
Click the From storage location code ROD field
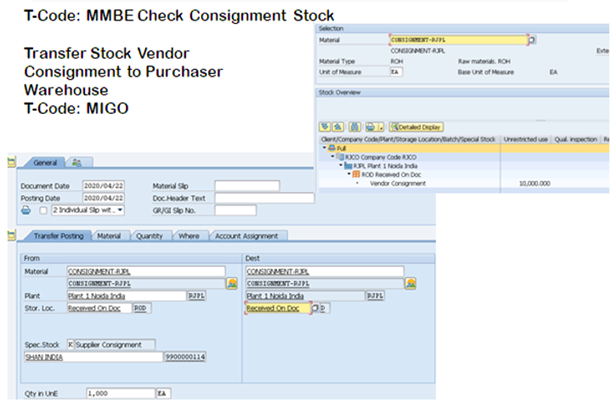tap(142, 308)
